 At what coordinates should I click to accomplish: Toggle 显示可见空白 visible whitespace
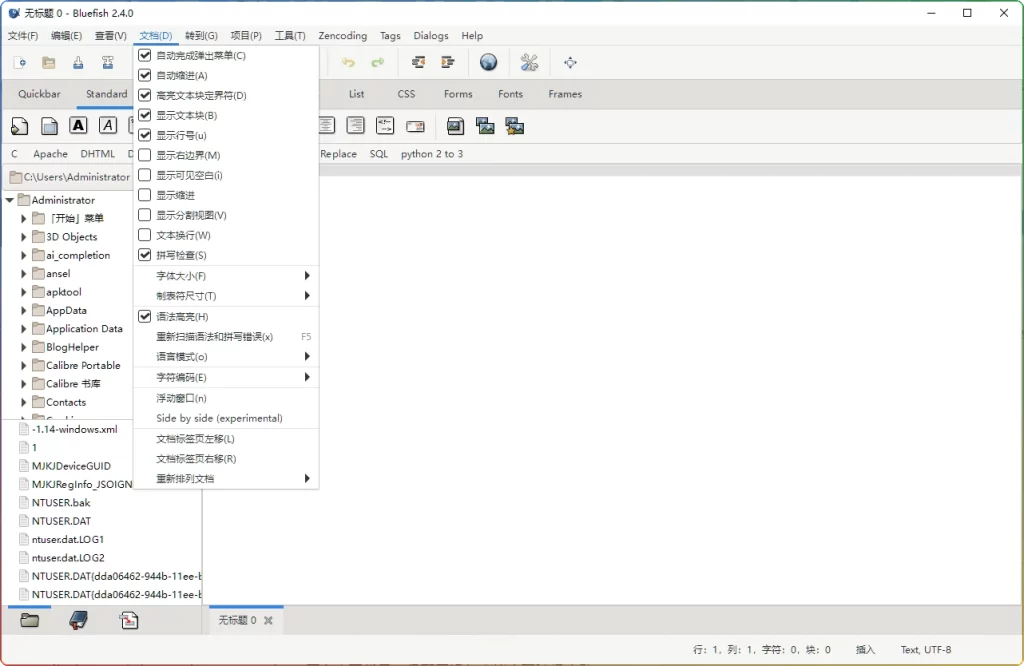click(192, 175)
